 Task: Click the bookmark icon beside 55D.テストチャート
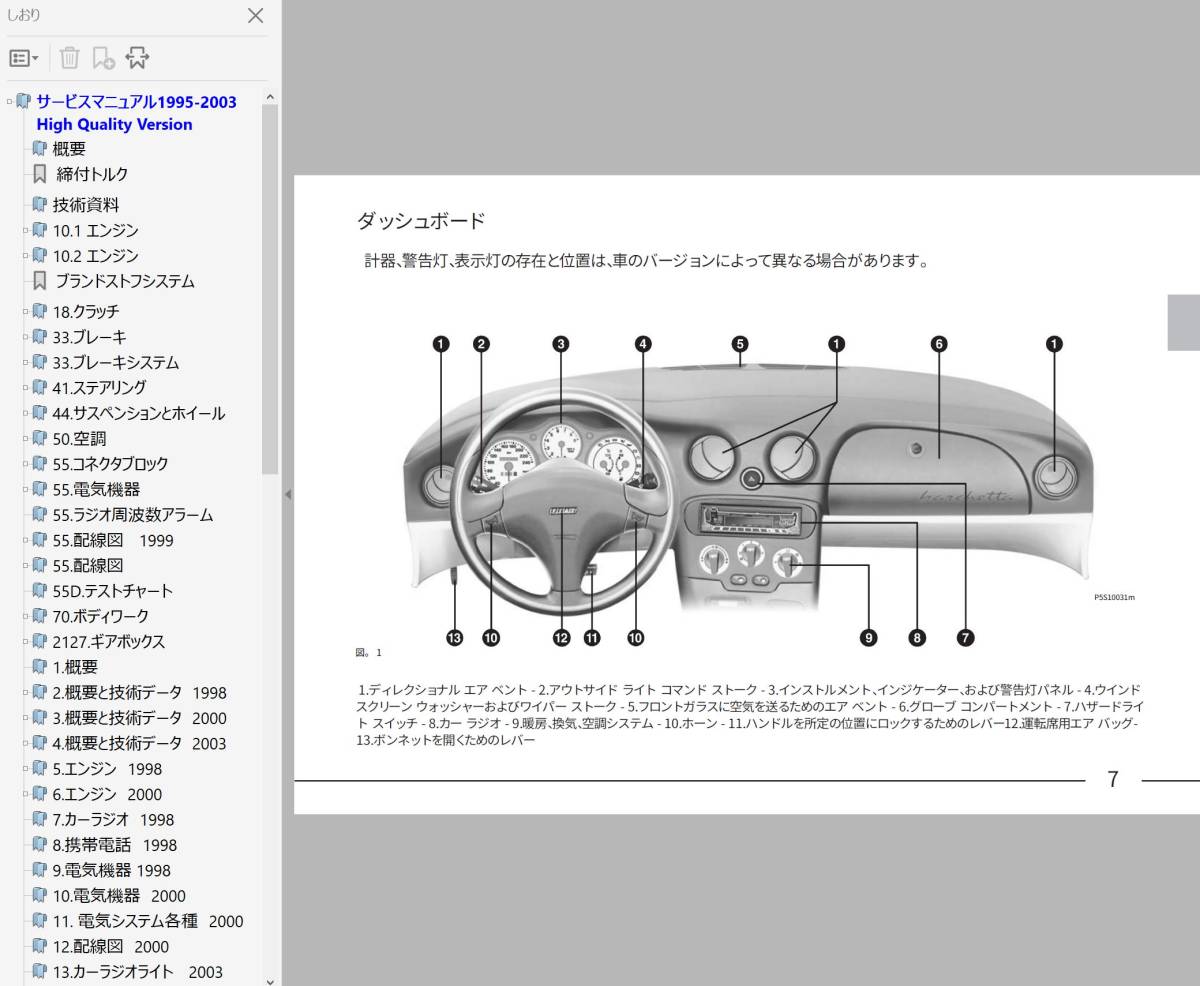pyautogui.click(x=40, y=590)
